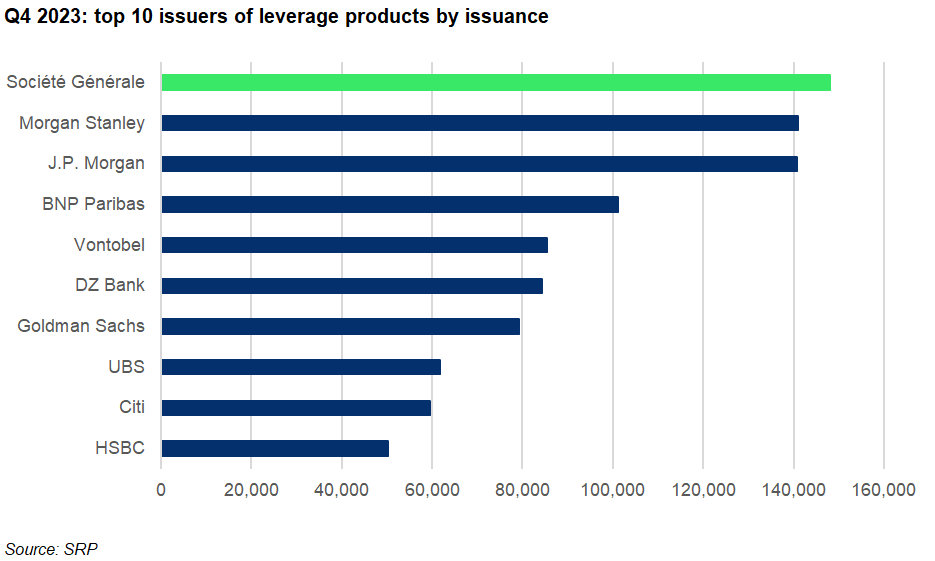Click the Citi bar
Image resolution: width=935 pixels, height=561 pixels.
point(296,408)
